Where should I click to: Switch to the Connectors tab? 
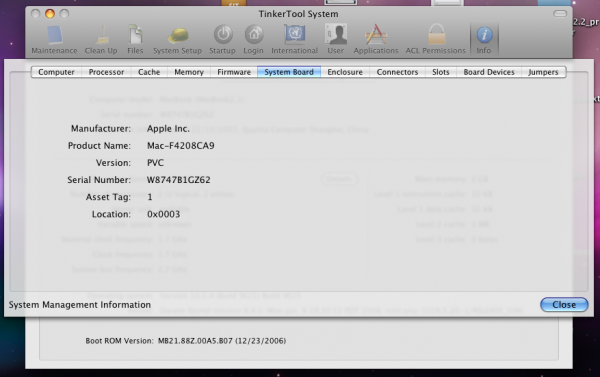(398, 72)
